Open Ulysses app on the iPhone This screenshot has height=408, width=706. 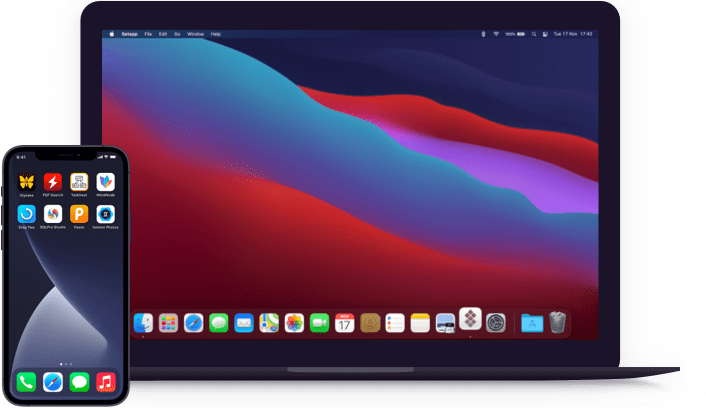coord(27,182)
